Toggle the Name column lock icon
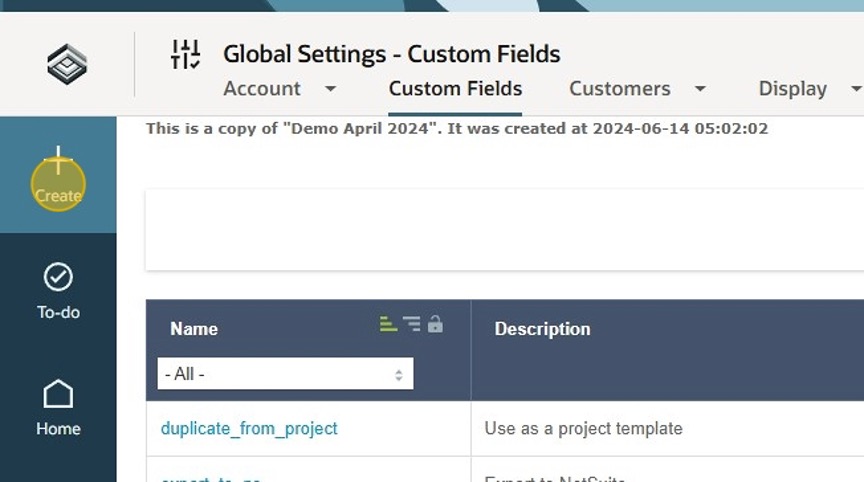The image size is (864, 482). click(x=435, y=324)
